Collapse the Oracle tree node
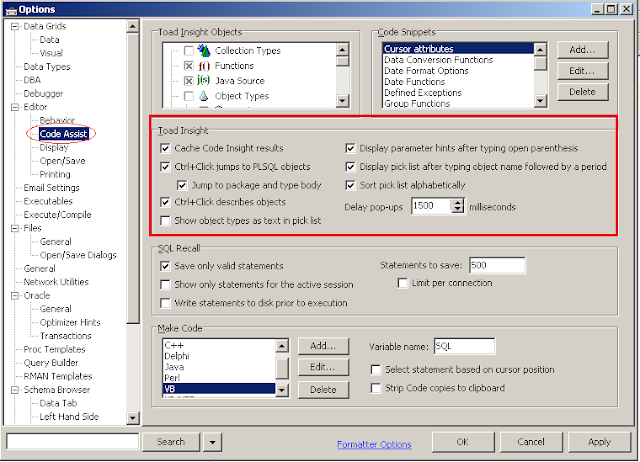Screen dimensions: 640x462 pos(15,295)
